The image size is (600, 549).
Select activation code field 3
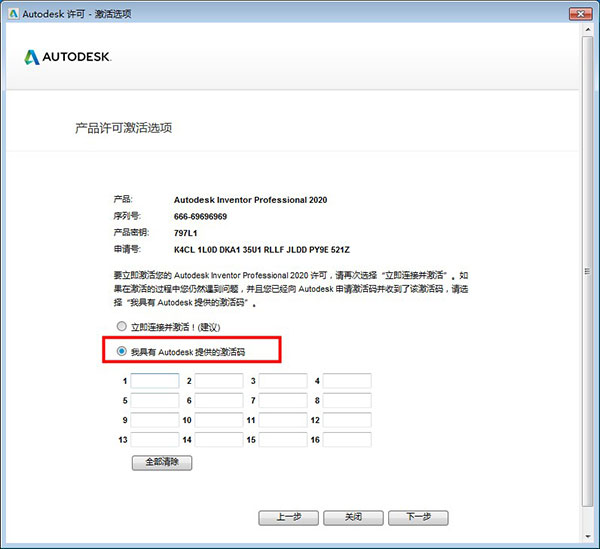(x=283, y=381)
